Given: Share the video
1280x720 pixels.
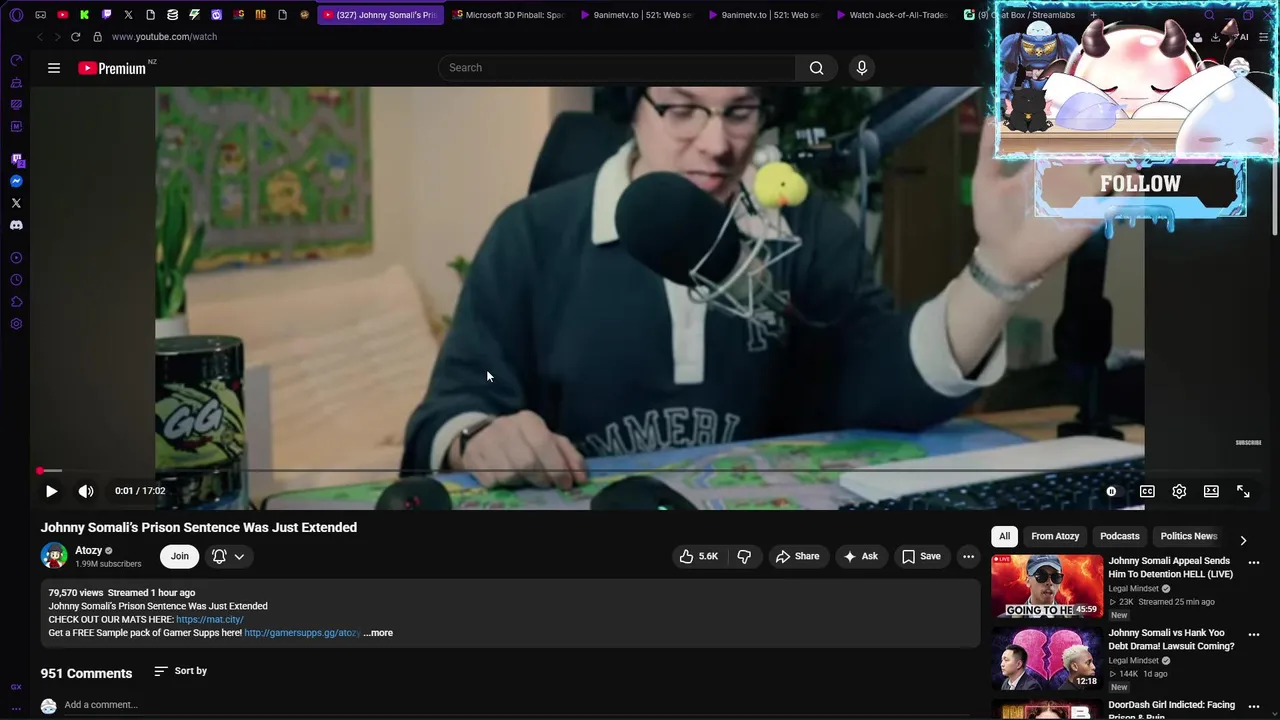Looking at the screenshot, I should (x=797, y=556).
